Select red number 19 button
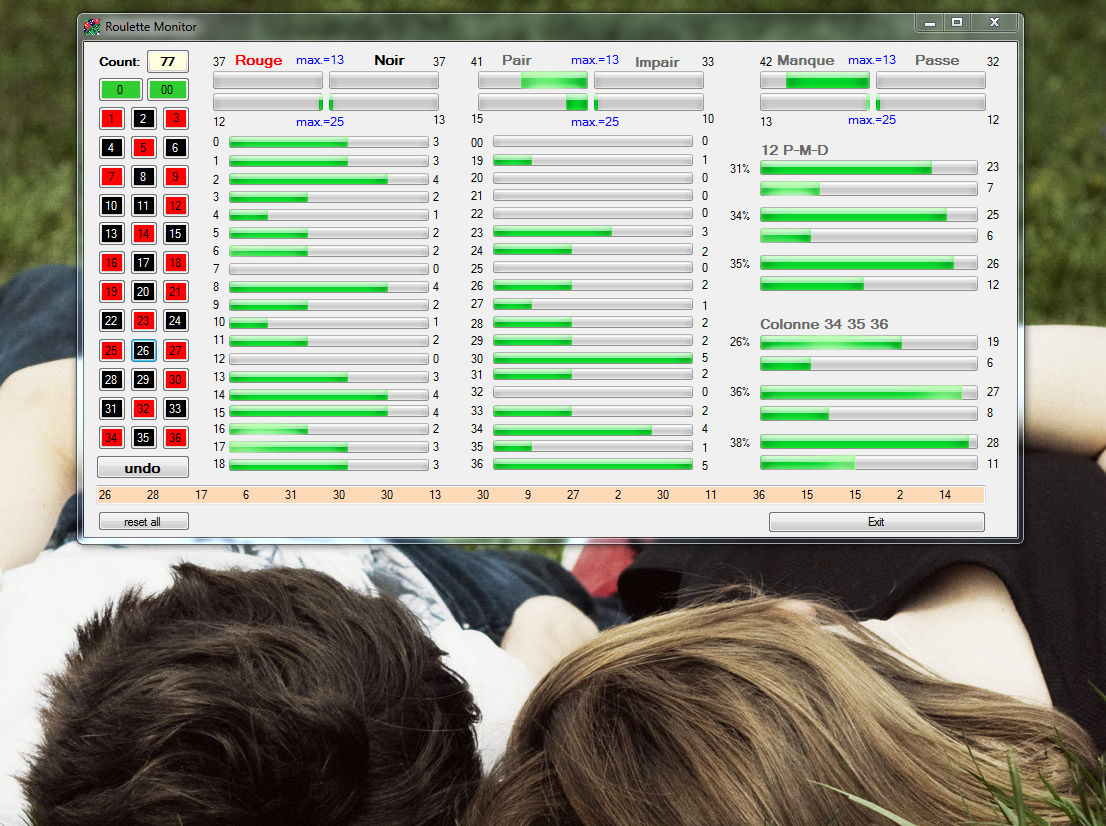1106x826 pixels. click(111, 291)
